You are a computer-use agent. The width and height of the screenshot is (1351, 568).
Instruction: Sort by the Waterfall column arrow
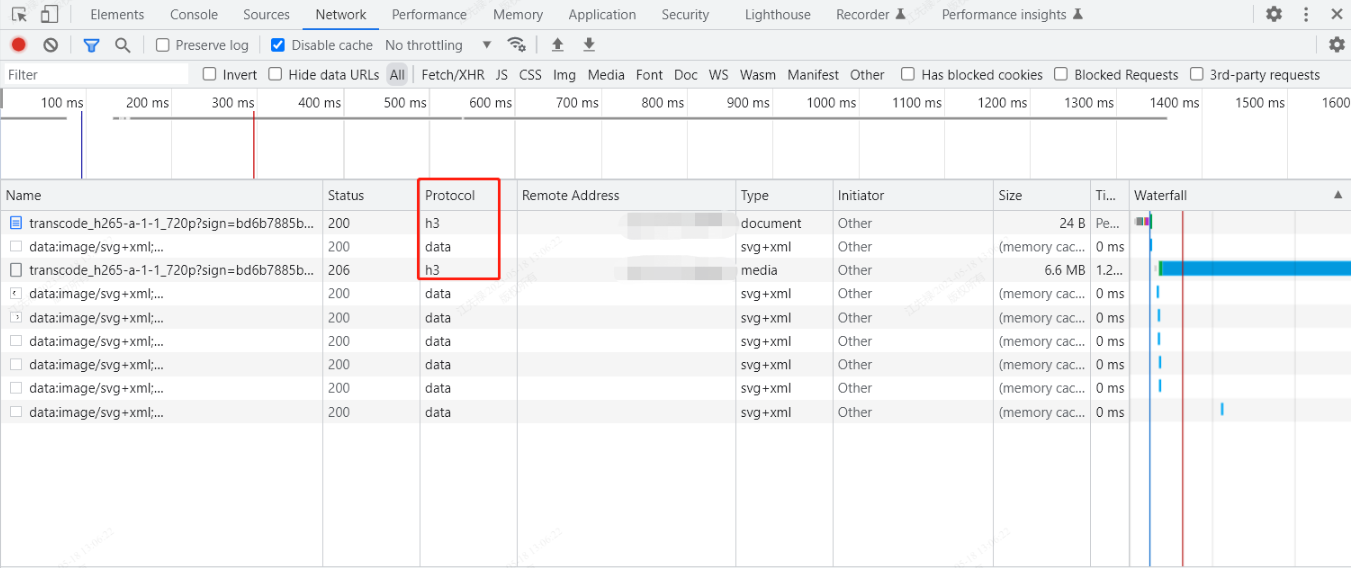pyautogui.click(x=1337, y=195)
